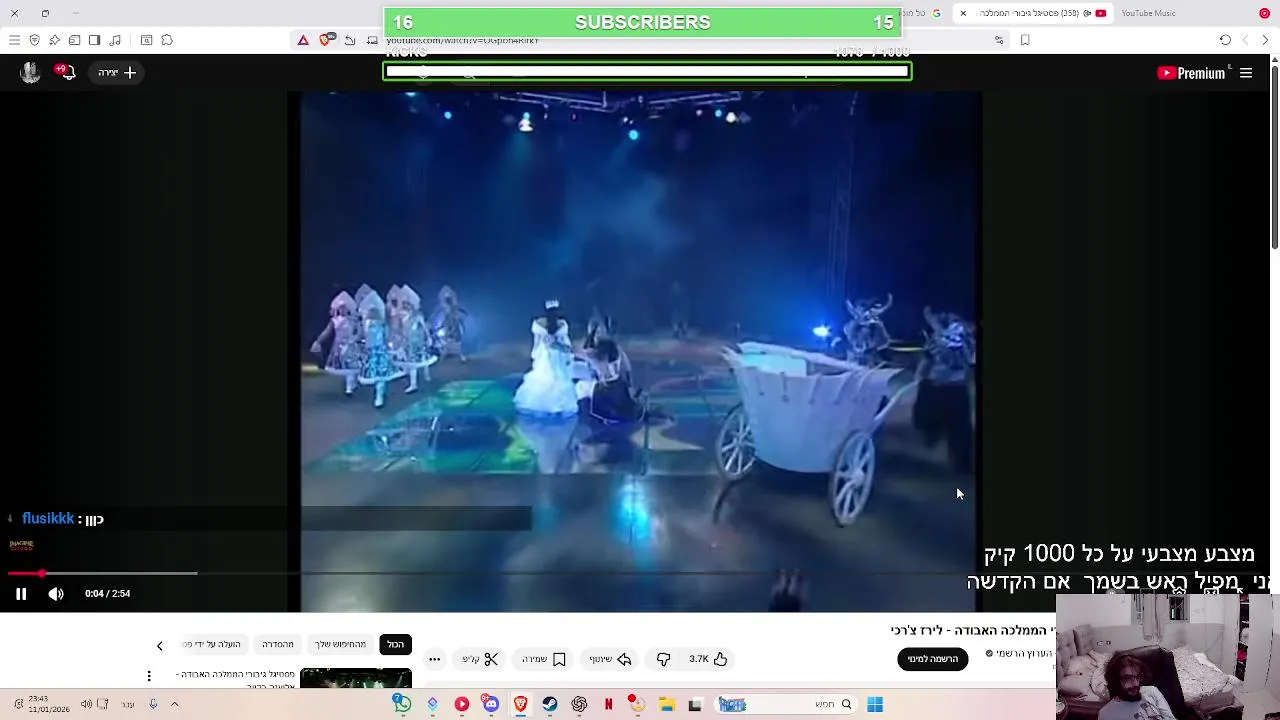The image size is (1280, 720).
Task: Open the more actions three-dot menu
Action: pyautogui.click(x=434, y=659)
